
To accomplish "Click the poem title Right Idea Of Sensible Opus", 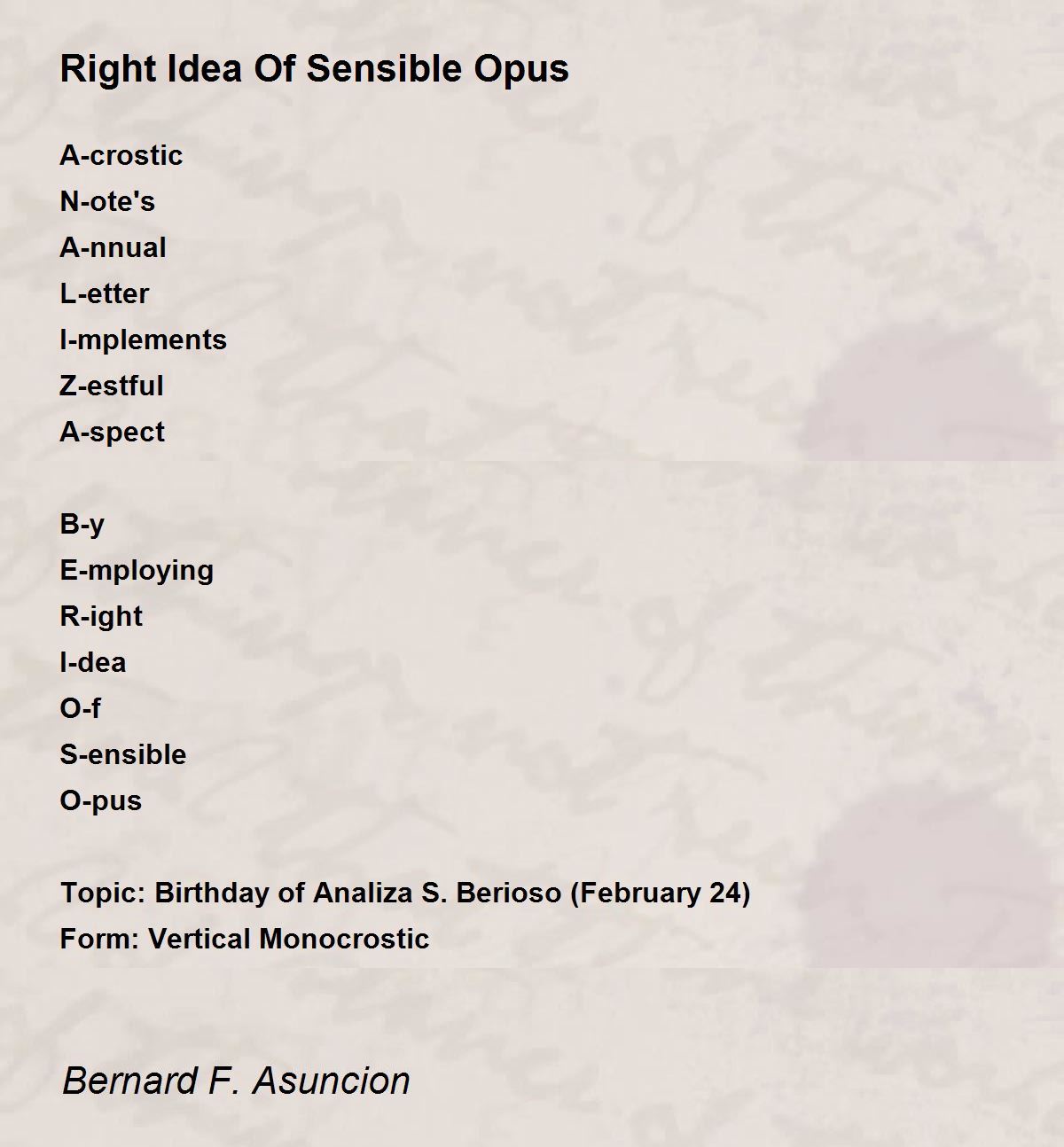I will pyautogui.click(x=314, y=69).
